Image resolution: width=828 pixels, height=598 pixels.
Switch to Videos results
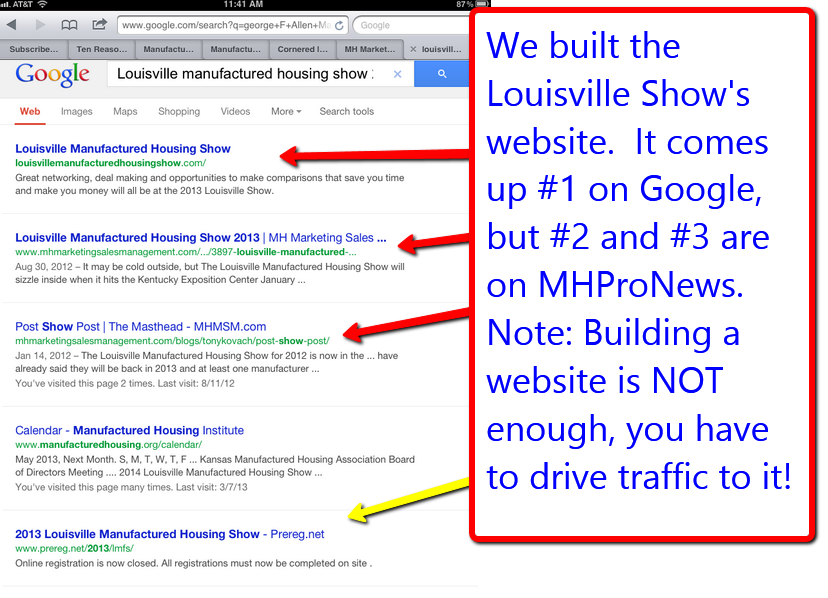[236, 111]
